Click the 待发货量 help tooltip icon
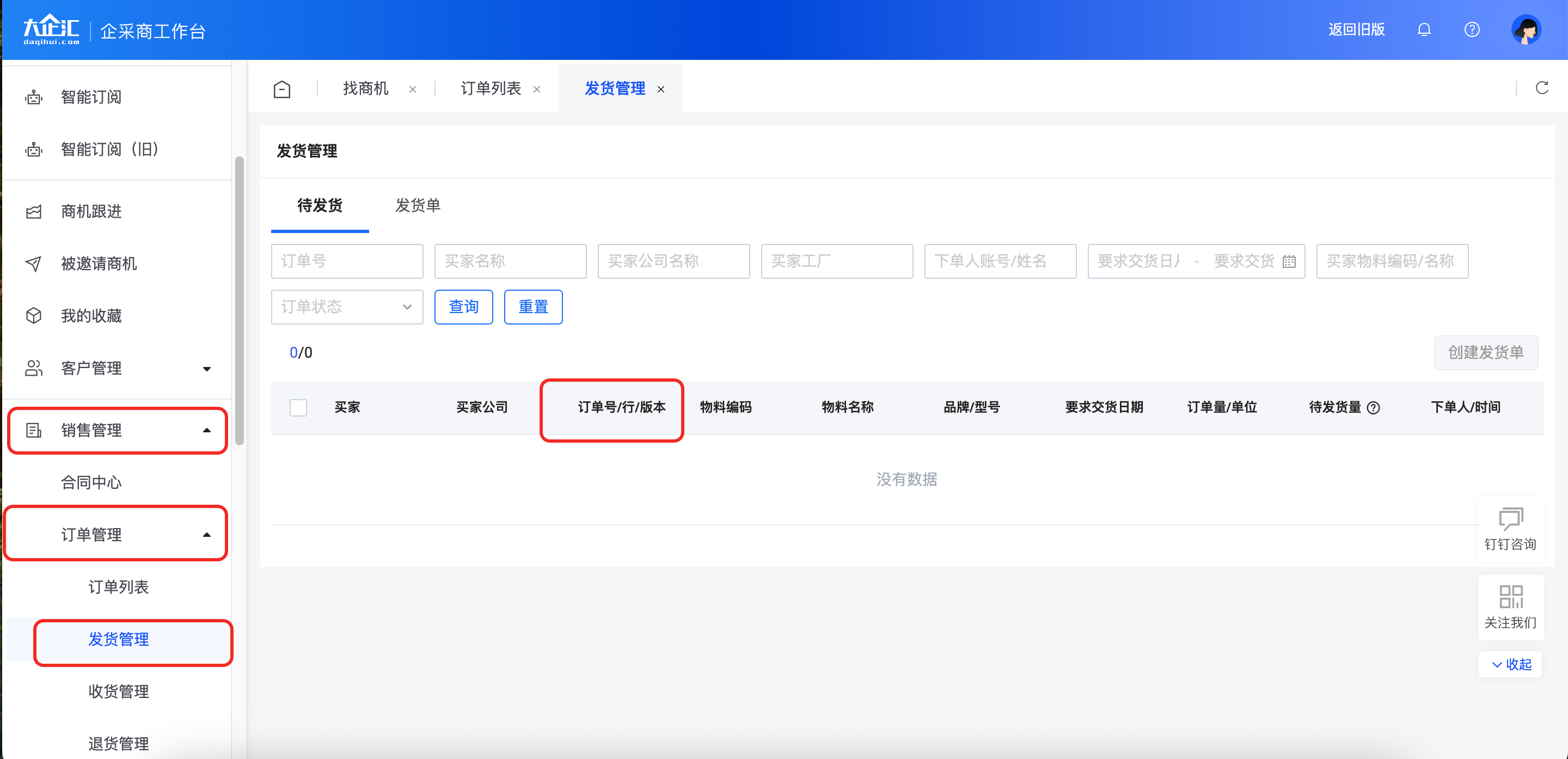The width and height of the screenshot is (1568, 759). (1373, 408)
